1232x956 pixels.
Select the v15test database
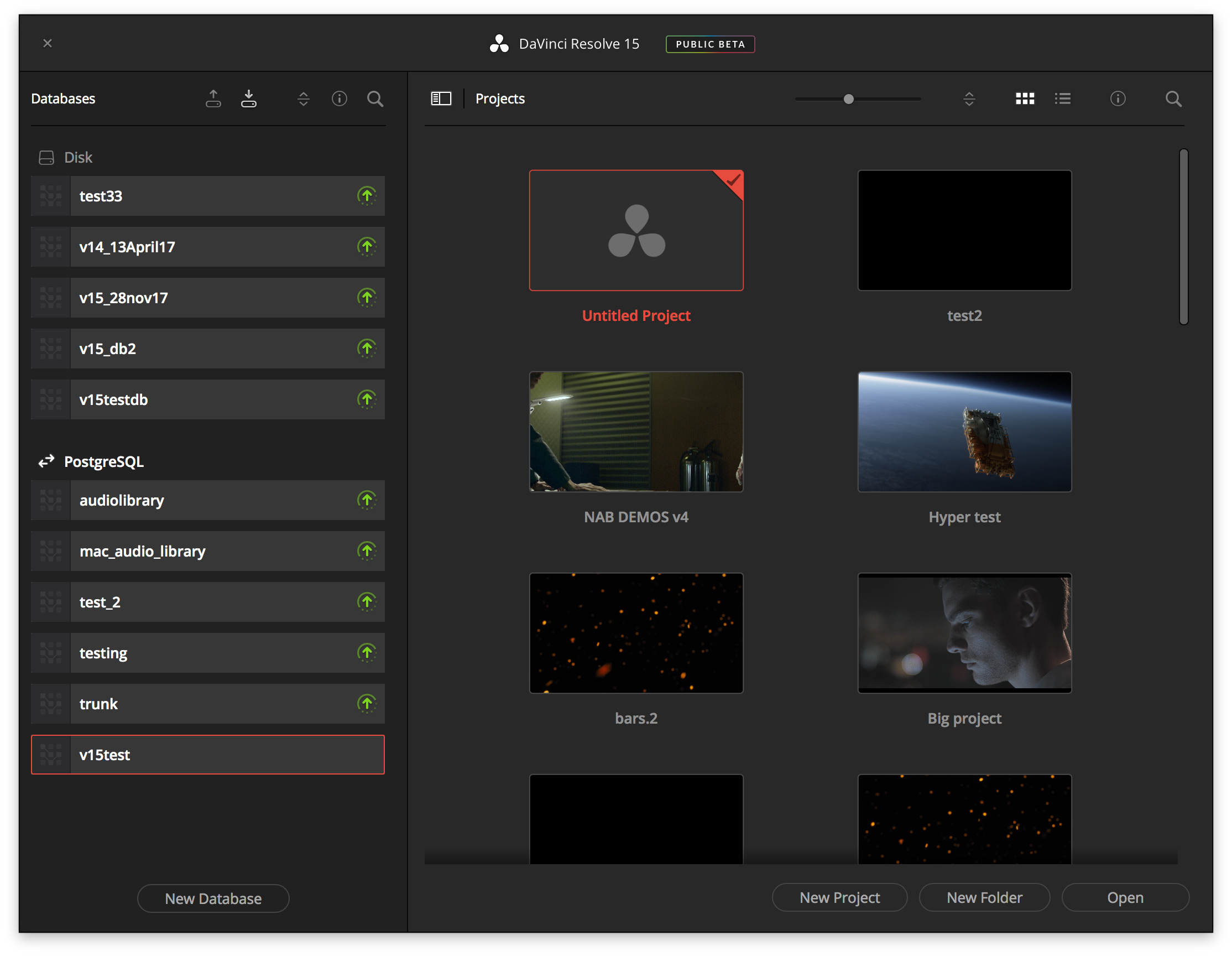[207, 754]
